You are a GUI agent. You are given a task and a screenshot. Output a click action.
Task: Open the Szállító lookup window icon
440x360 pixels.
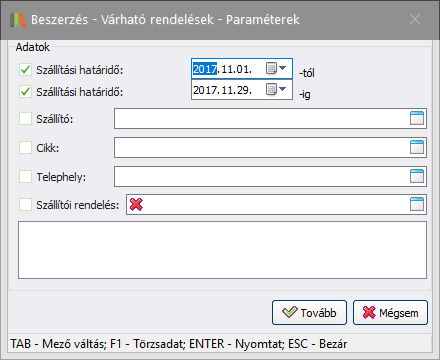(417, 118)
